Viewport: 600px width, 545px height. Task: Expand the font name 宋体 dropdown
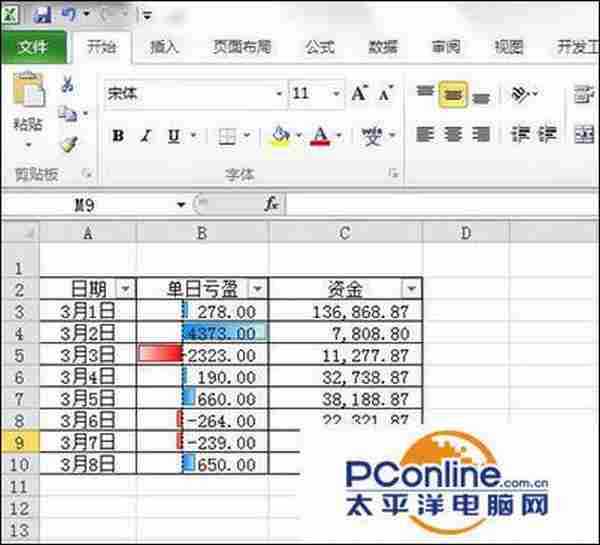coord(279,94)
